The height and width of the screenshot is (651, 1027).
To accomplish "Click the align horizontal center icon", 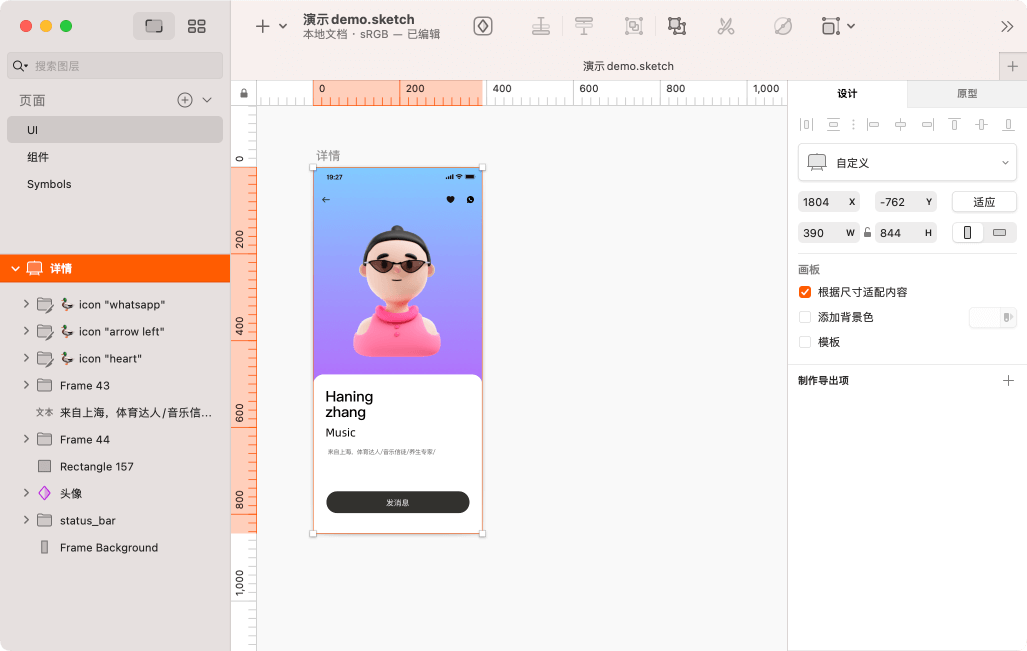I will coord(900,124).
